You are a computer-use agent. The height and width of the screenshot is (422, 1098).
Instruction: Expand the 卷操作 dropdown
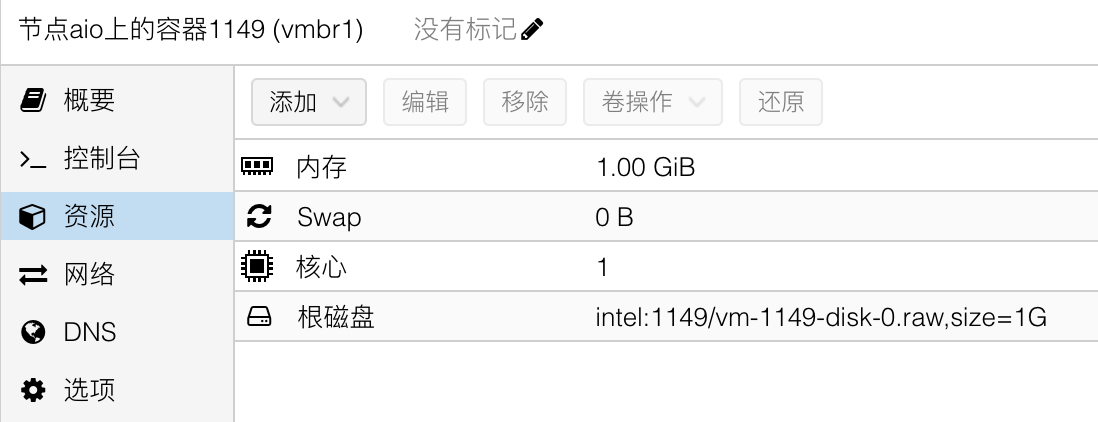tap(652, 102)
